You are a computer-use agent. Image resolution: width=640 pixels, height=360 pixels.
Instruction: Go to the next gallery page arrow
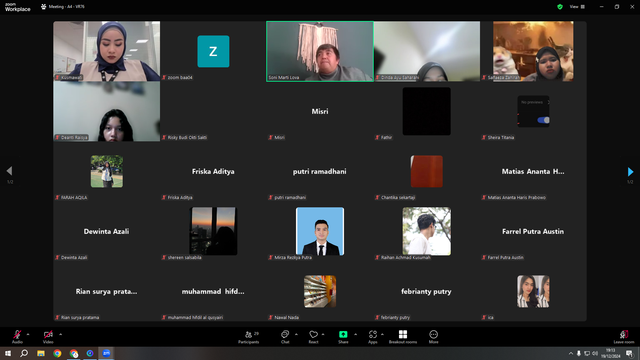point(630,171)
